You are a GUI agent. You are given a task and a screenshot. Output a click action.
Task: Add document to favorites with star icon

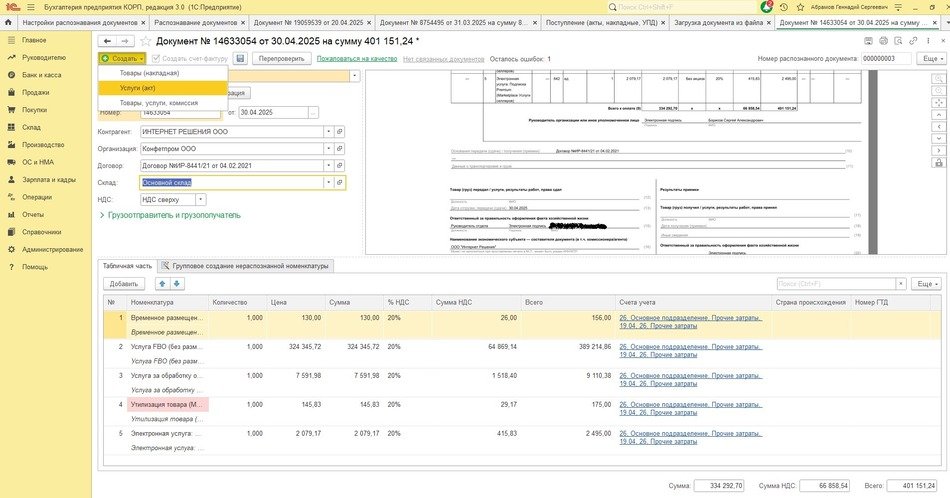point(147,41)
